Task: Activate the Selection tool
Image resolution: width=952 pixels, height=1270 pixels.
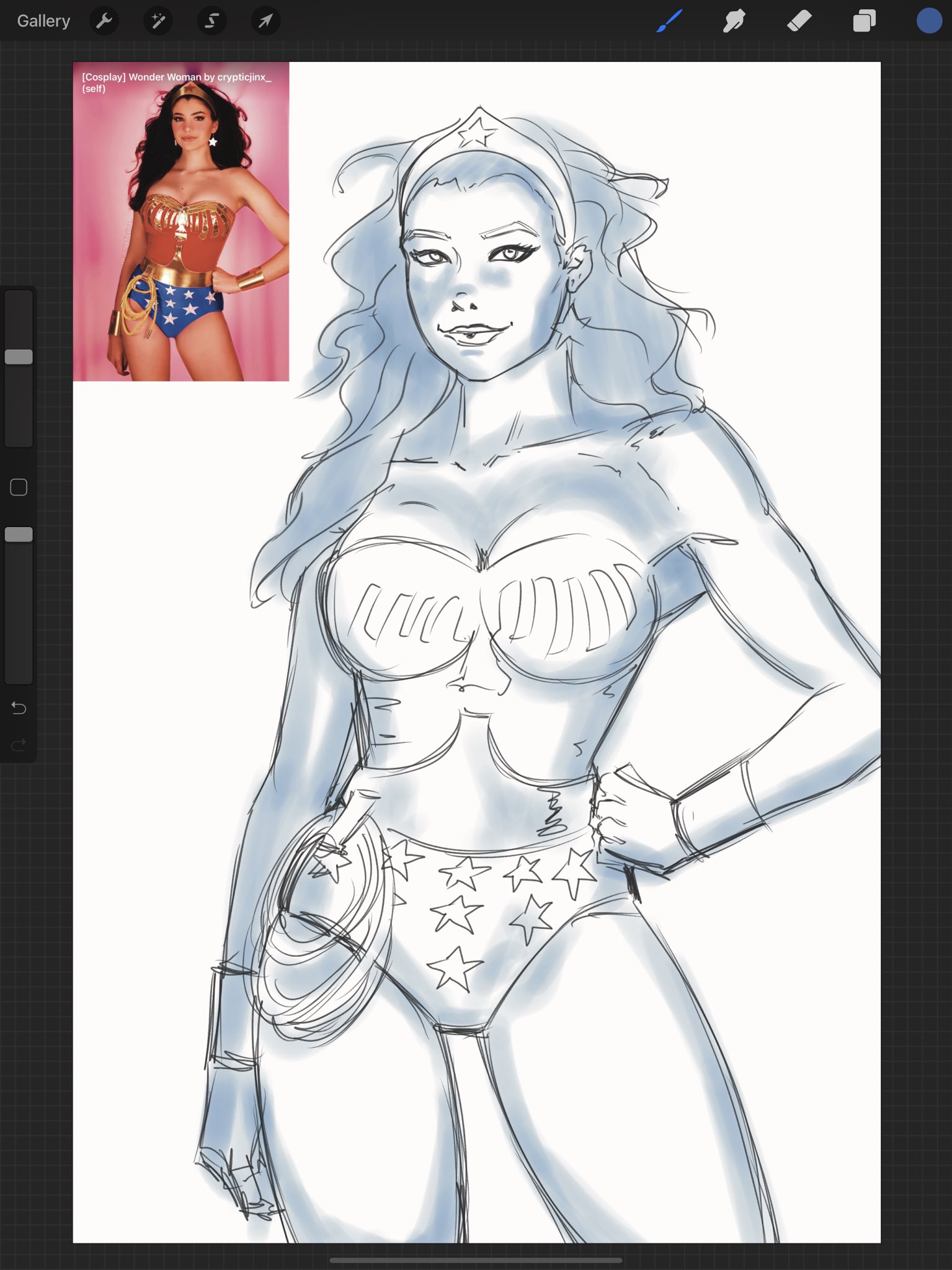Action: [211, 21]
